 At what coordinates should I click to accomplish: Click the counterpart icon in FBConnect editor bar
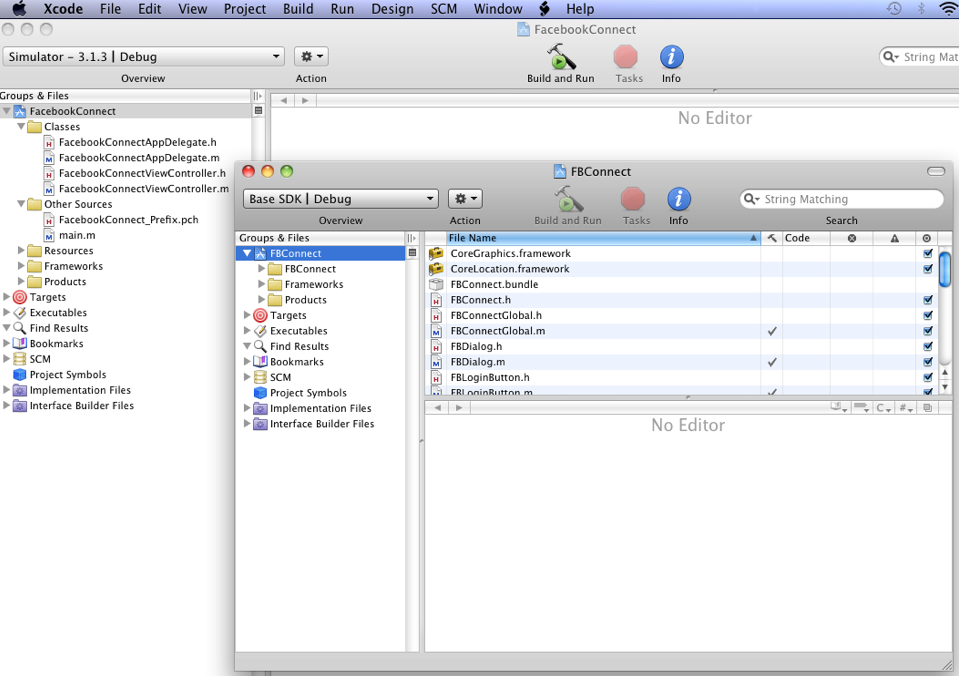pos(928,407)
